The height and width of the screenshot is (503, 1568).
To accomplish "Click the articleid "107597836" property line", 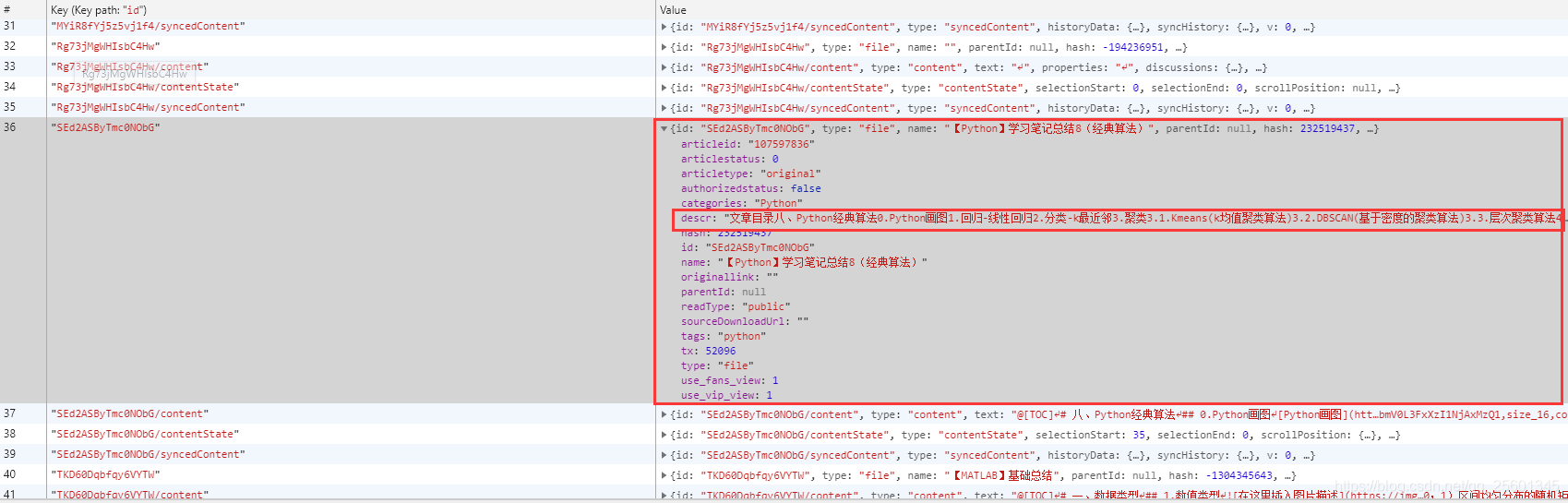I will (x=748, y=144).
